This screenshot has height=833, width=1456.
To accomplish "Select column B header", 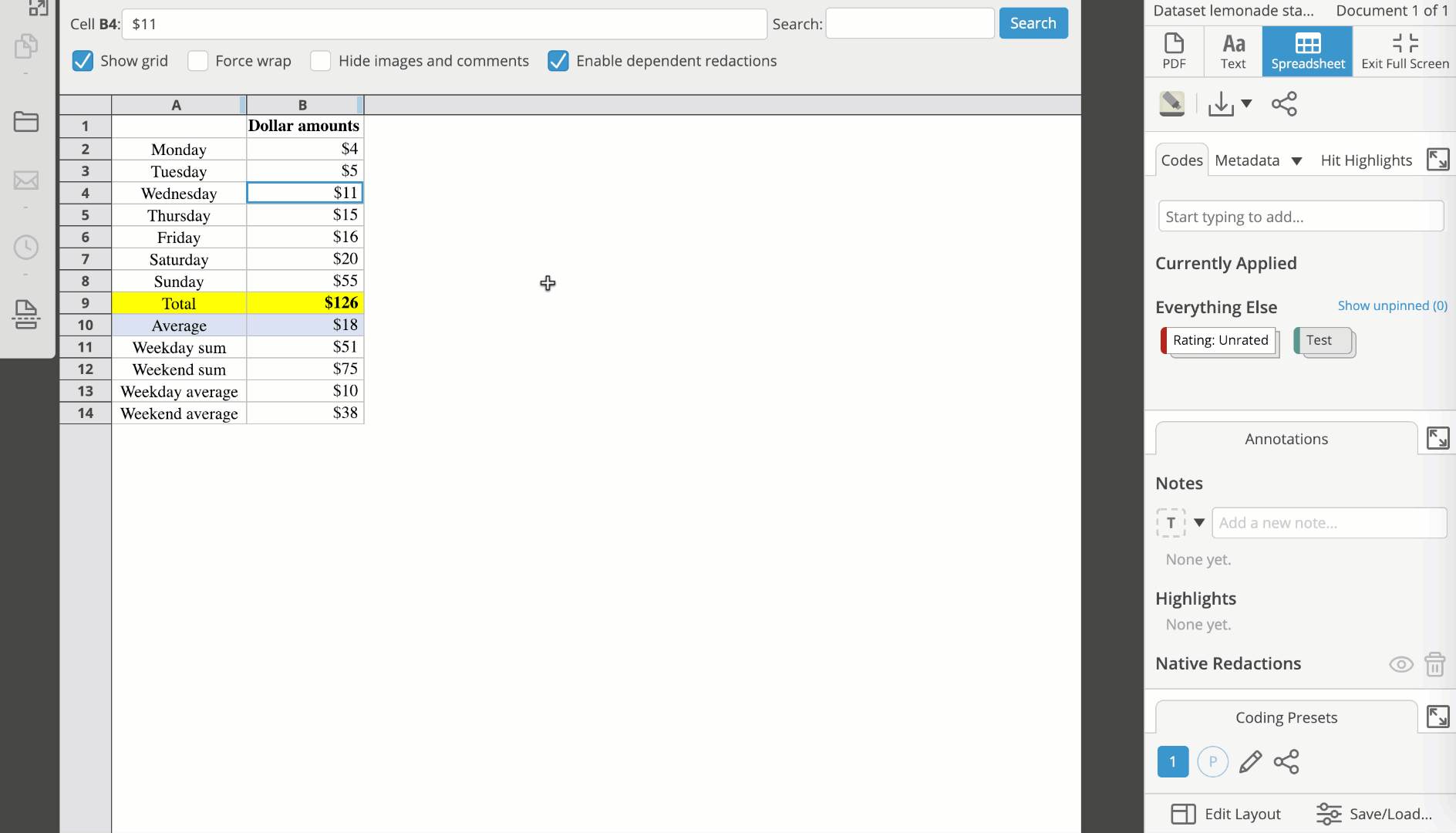I will click(x=305, y=105).
